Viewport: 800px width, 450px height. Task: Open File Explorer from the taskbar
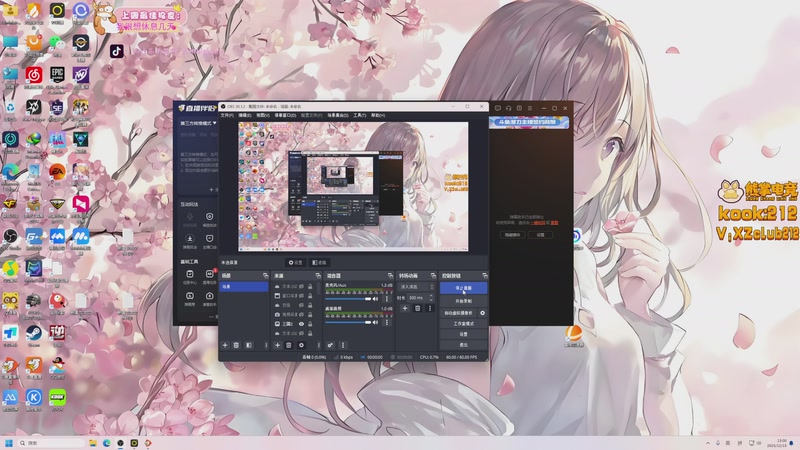[x=93, y=443]
